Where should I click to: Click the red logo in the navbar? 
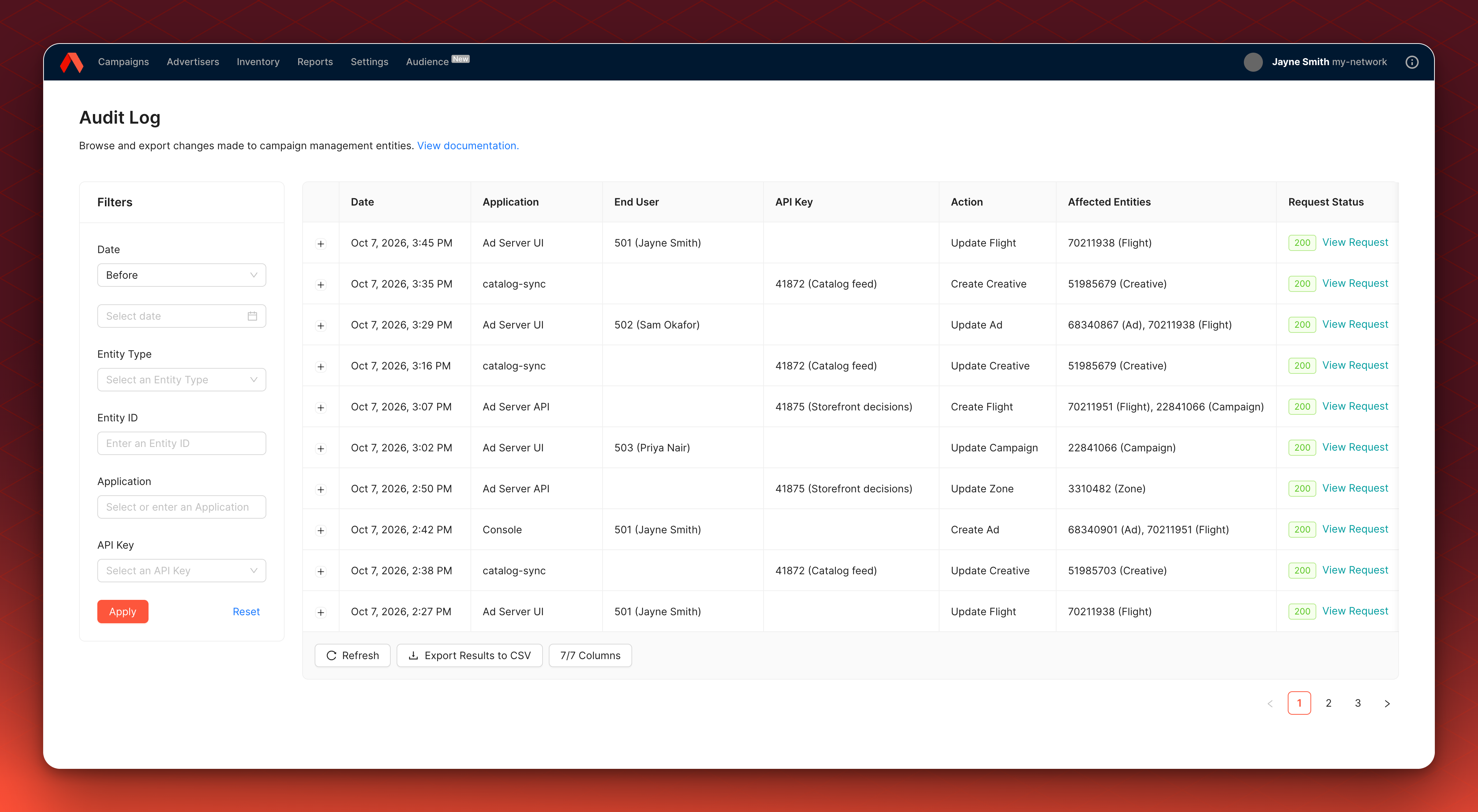[x=72, y=62]
